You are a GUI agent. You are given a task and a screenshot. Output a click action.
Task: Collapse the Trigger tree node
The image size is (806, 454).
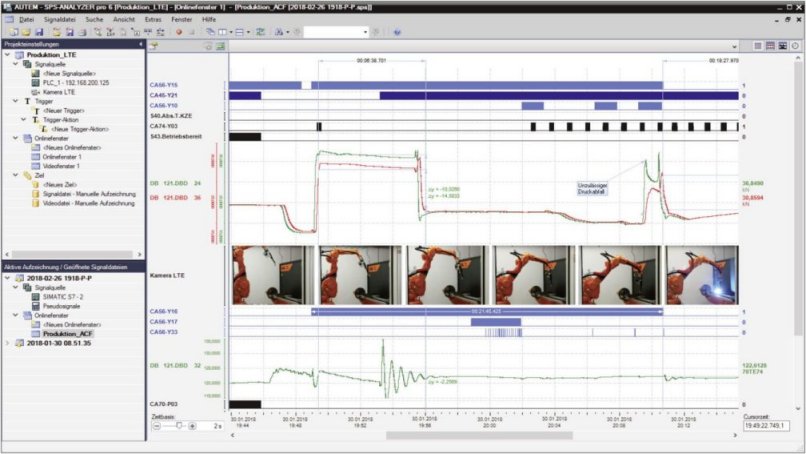click(x=16, y=101)
